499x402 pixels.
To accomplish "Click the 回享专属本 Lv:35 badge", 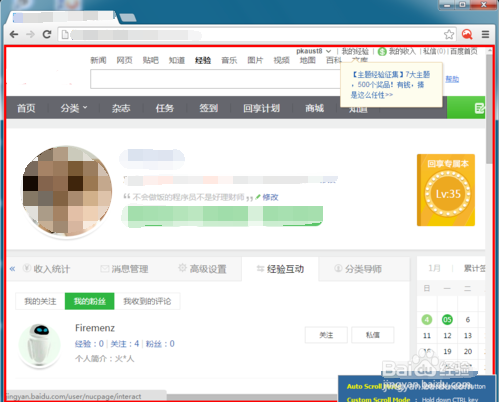I will (446, 190).
